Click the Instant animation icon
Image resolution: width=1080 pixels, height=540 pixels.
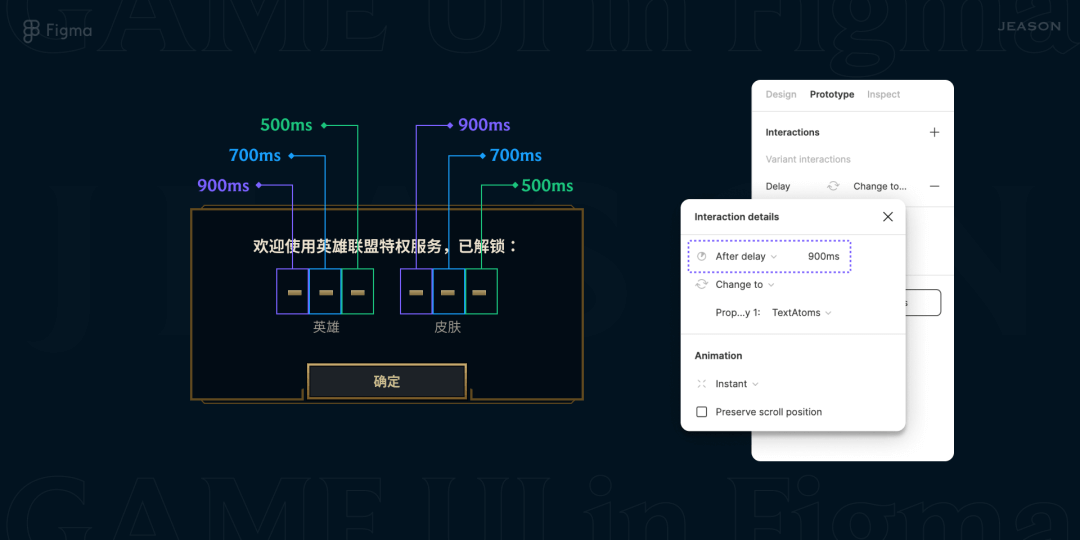[702, 384]
